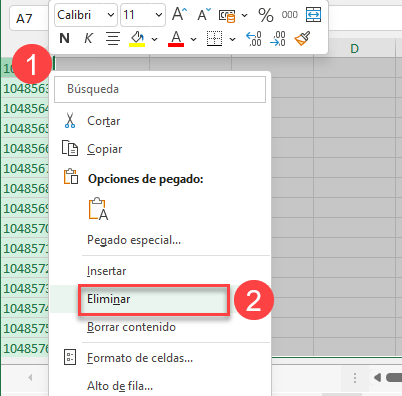Apply accounting number format icon
This screenshot has height=396, width=402.
pos(227,15)
